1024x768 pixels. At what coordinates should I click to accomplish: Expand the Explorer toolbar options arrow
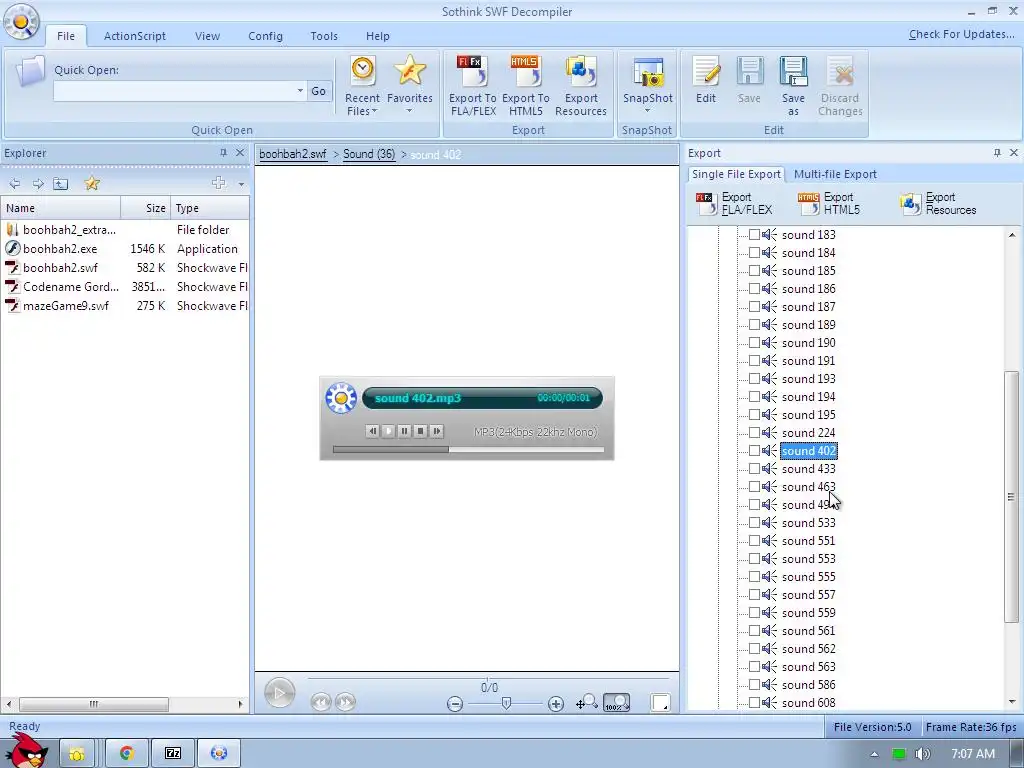tap(241, 184)
